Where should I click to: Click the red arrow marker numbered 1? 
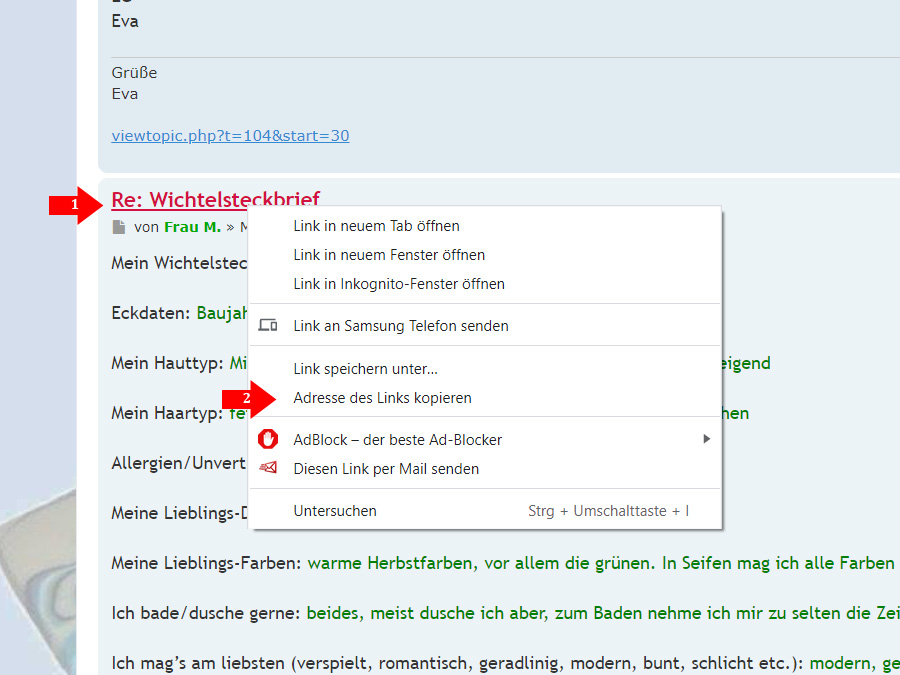click(76, 205)
